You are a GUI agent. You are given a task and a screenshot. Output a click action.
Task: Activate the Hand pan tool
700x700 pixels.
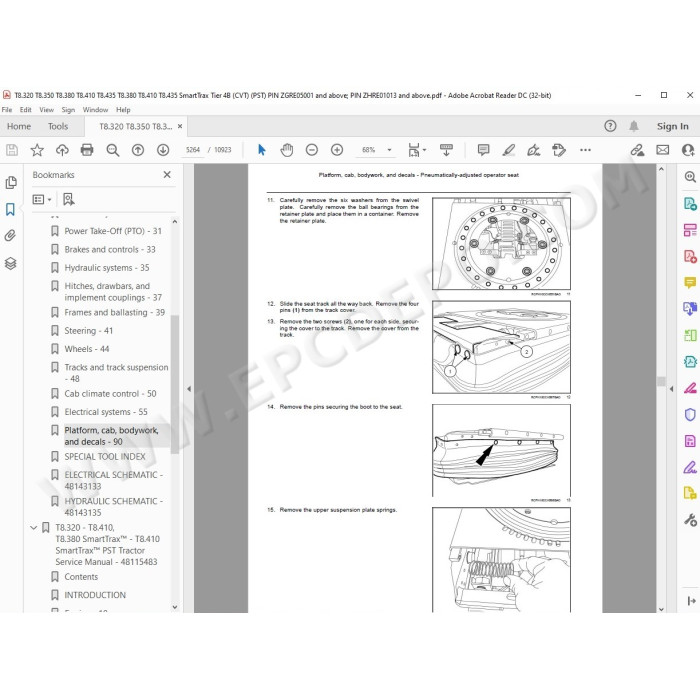(287, 150)
